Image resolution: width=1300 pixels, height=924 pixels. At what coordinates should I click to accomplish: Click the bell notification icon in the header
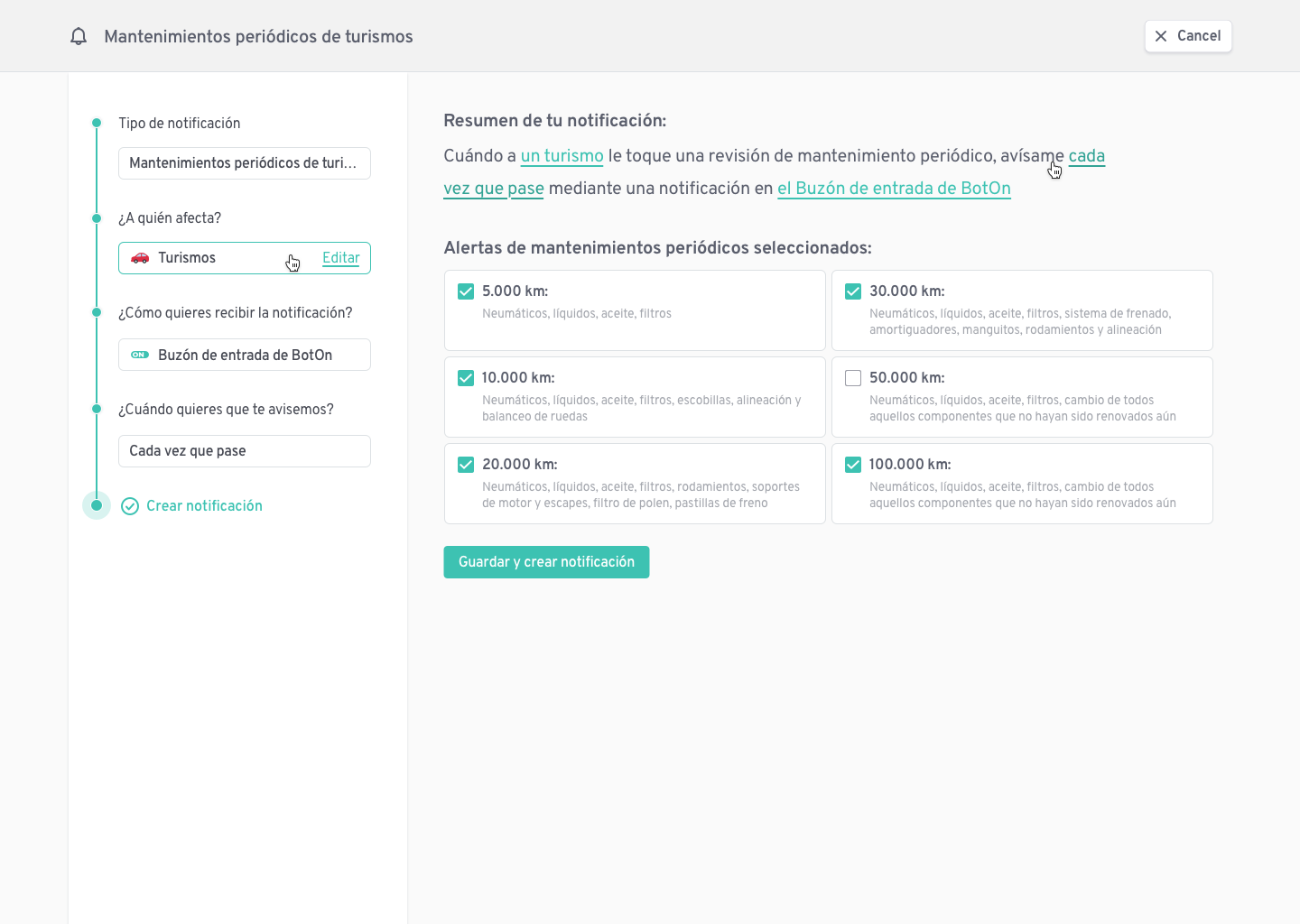click(x=78, y=35)
